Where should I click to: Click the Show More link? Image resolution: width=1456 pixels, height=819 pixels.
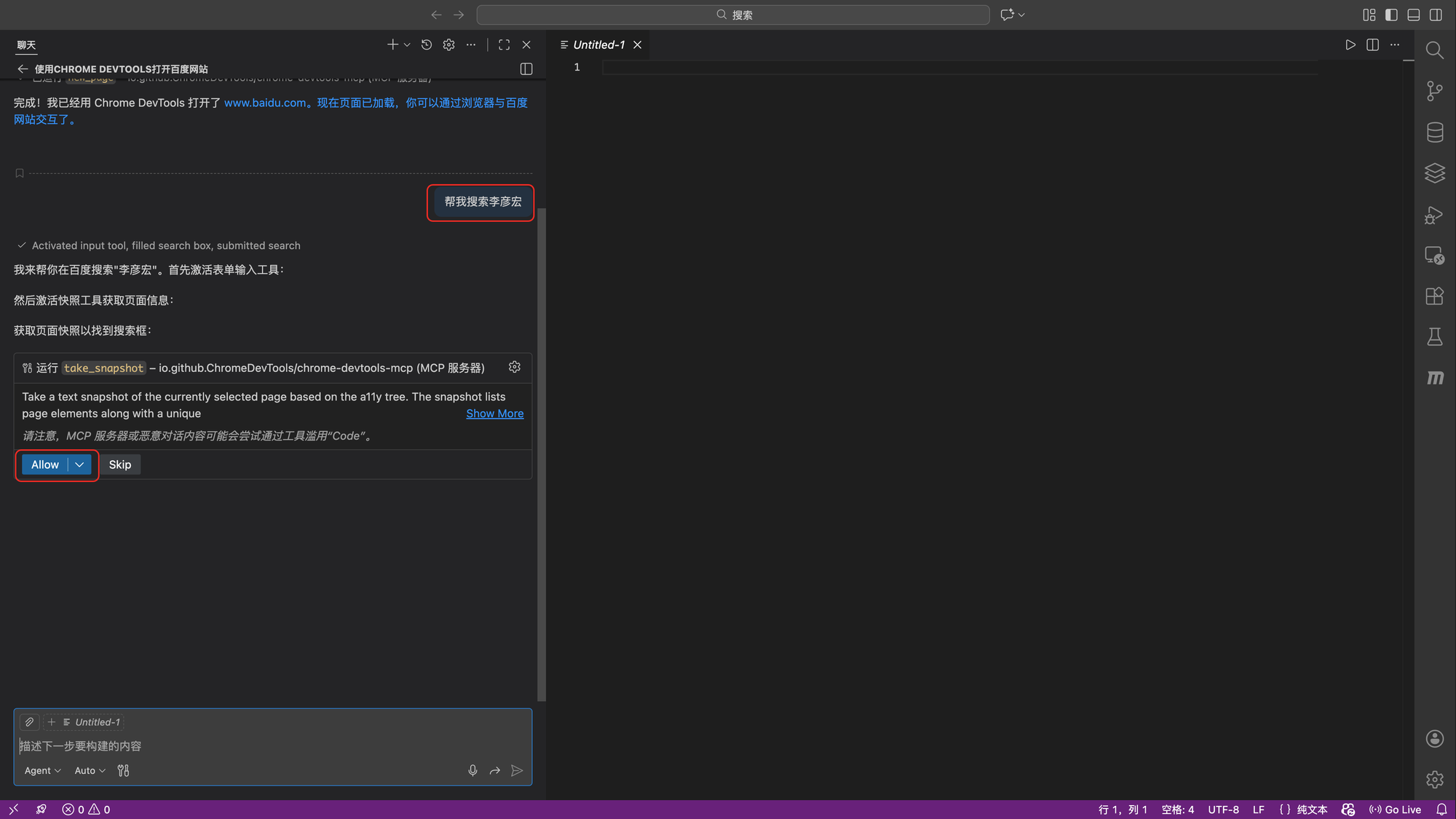click(494, 414)
